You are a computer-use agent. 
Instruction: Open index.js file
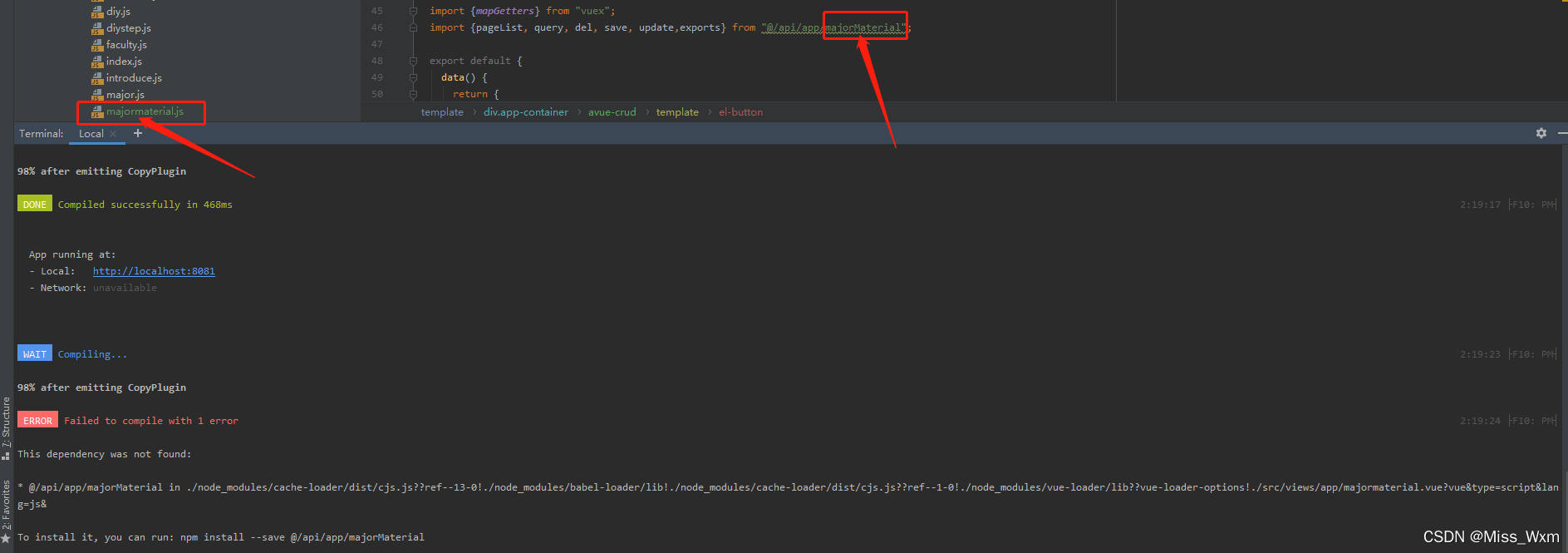(123, 62)
